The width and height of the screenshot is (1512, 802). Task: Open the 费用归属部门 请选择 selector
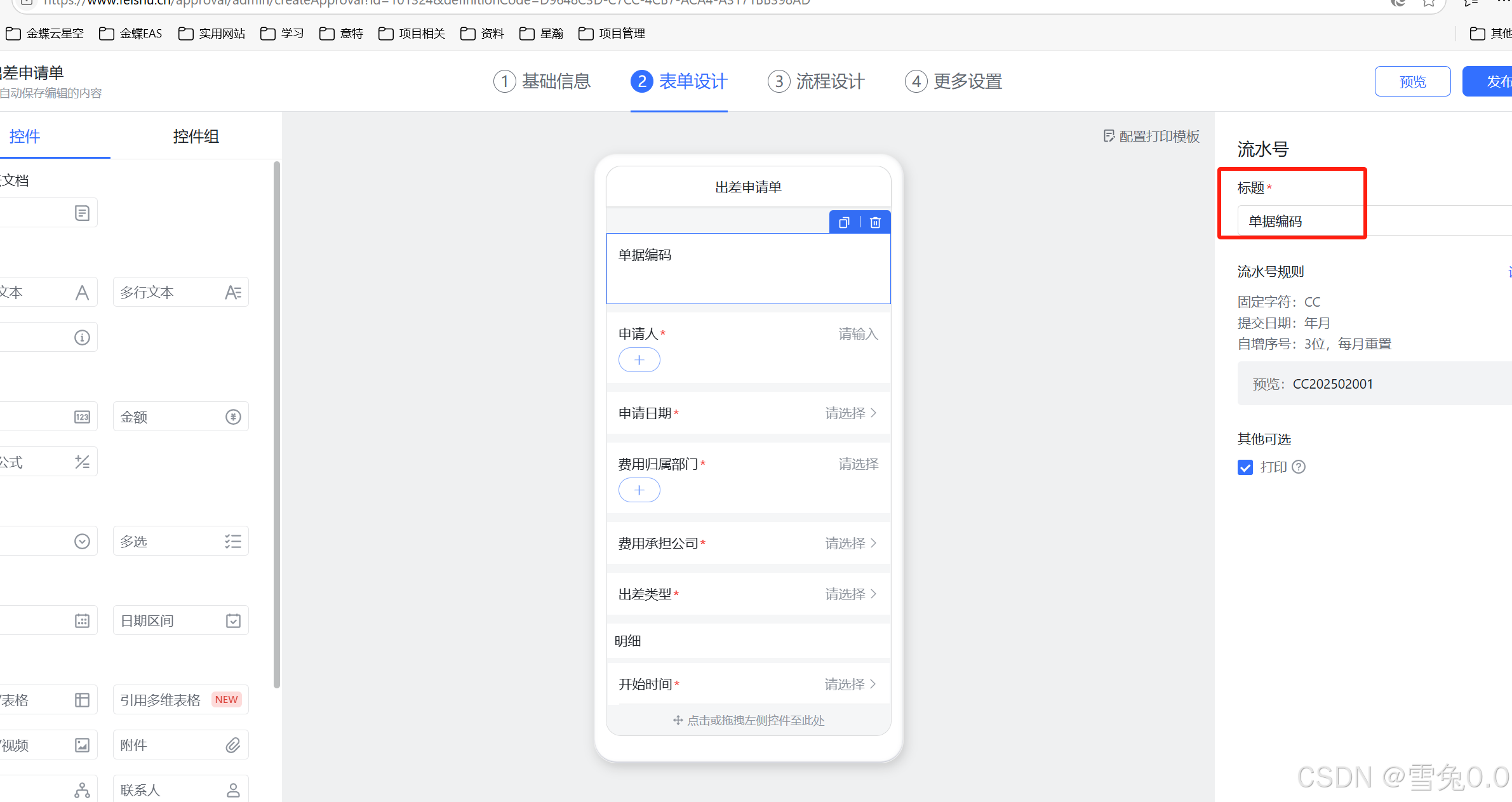pos(859,464)
